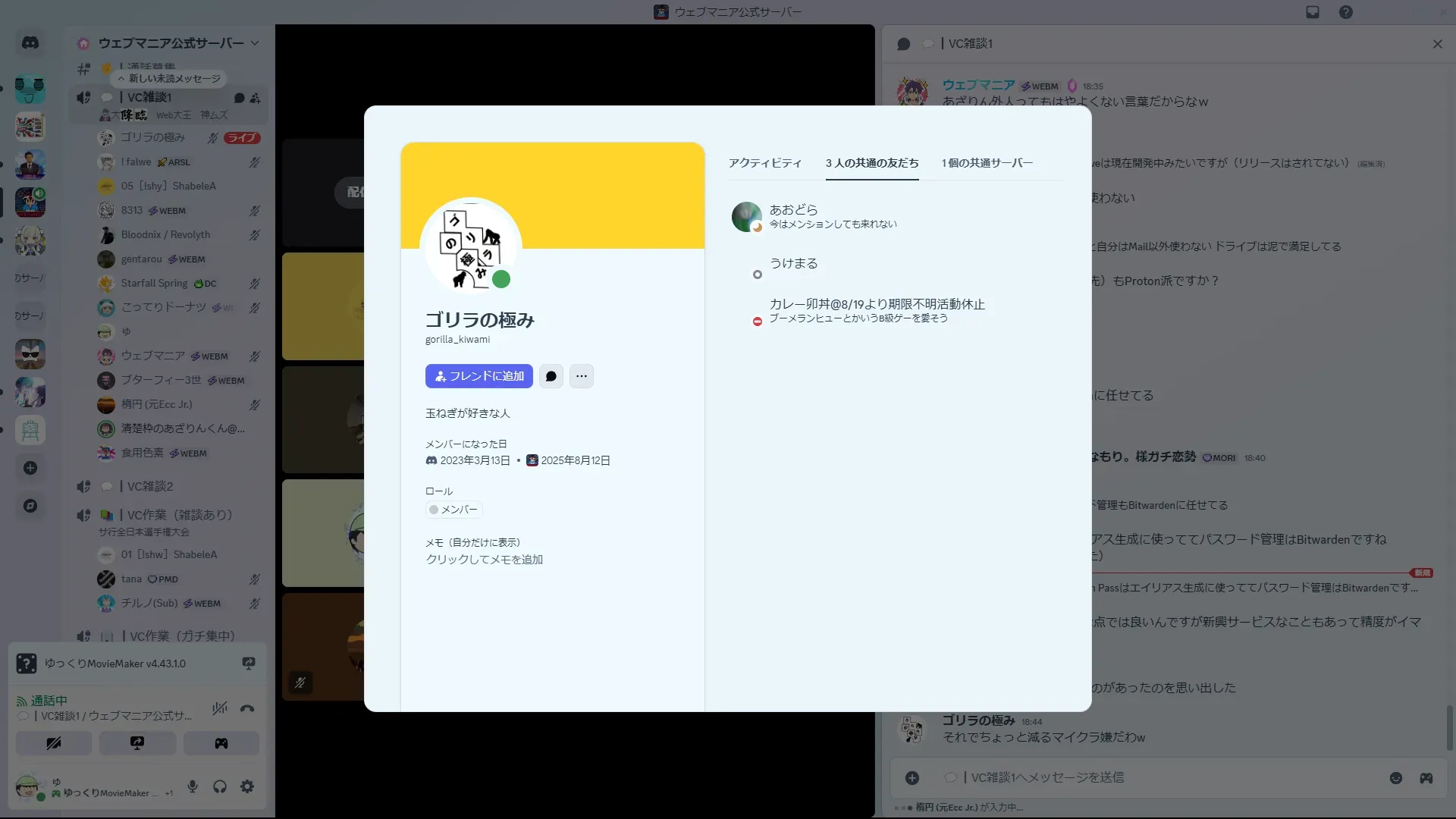Open the emoji picker in message box
The height and width of the screenshot is (819, 1456).
(x=1396, y=778)
